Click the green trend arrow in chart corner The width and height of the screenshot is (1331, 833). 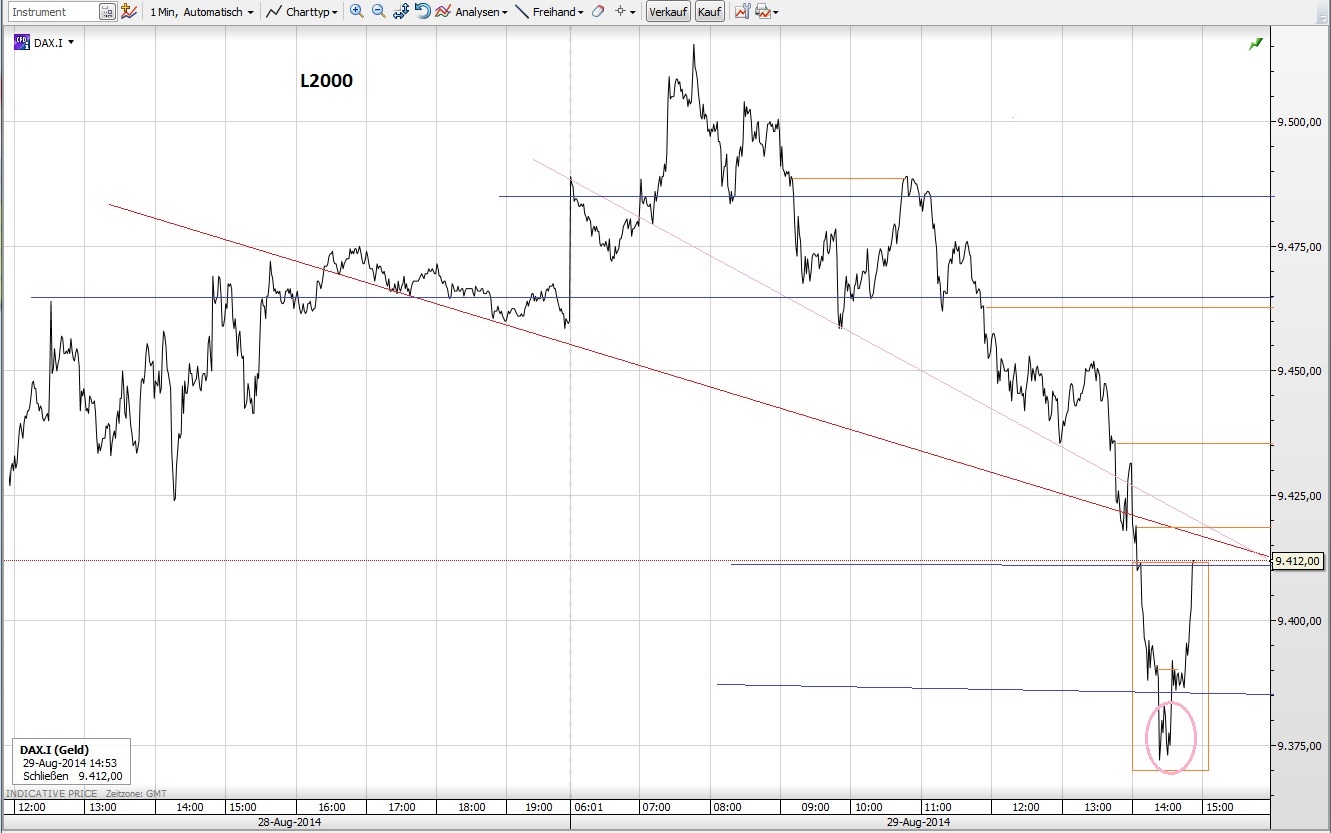[x=1256, y=44]
